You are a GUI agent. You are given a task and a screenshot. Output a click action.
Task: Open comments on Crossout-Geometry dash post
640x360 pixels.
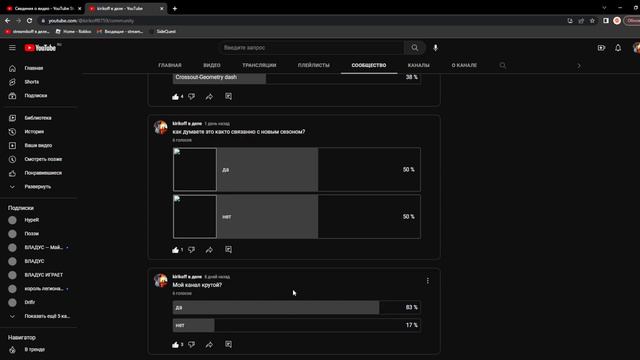pyautogui.click(x=229, y=96)
